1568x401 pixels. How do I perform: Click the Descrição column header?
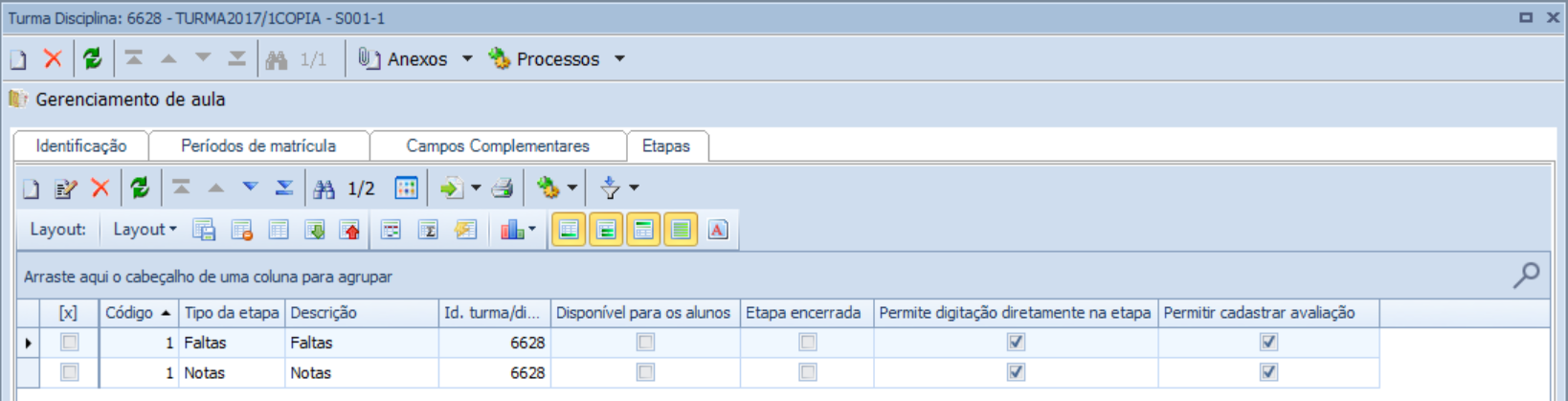[362, 313]
